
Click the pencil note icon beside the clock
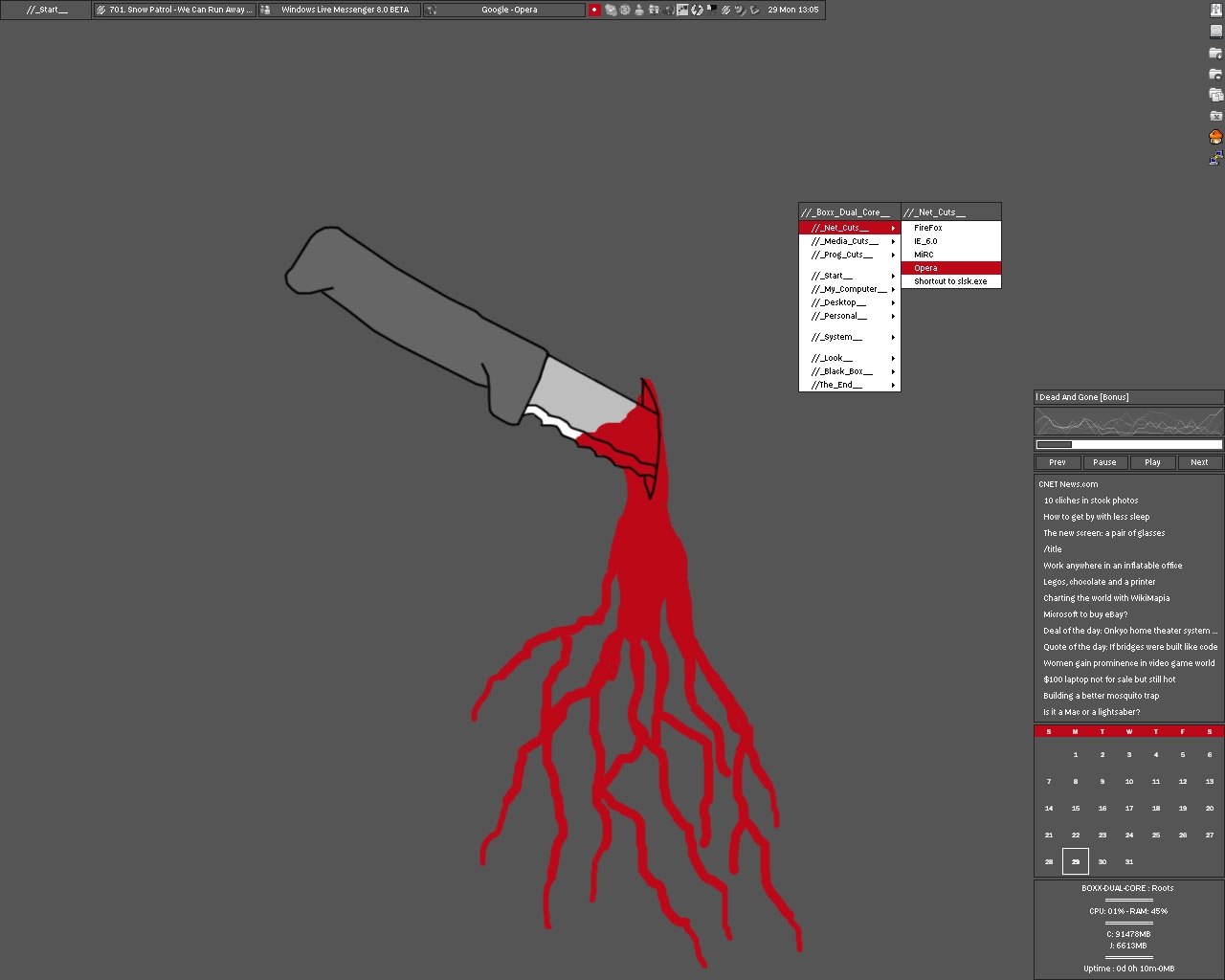(x=754, y=10)
